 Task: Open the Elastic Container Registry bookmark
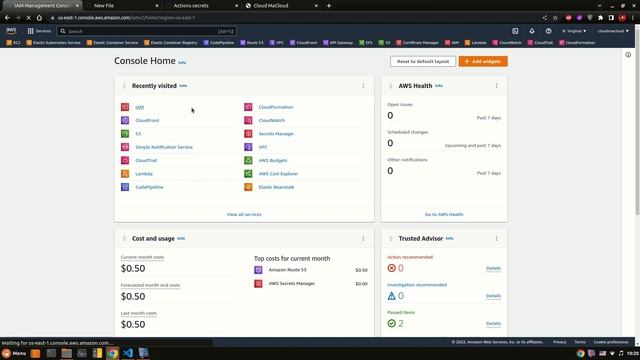tap(171, 42)
